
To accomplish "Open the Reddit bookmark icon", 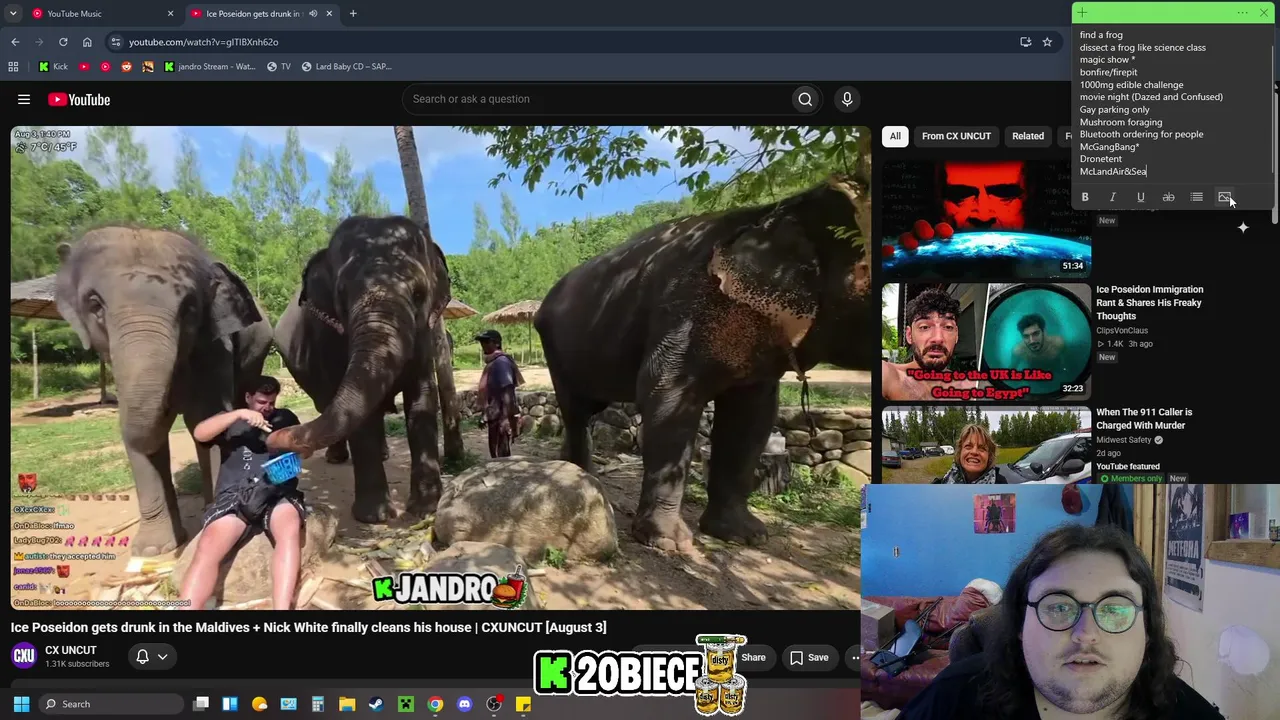I will [126, 67].
